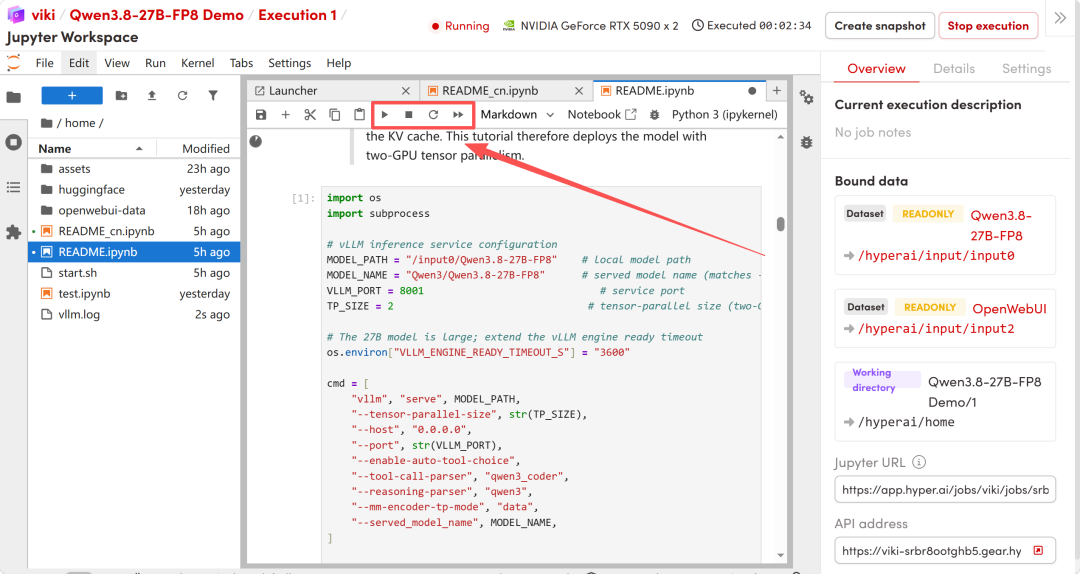This screenshot has height=574, width=1080.
Task: Open the Qwen3.8-27B-FP8 Demo breadcrumb link
Action: (156, 15)
